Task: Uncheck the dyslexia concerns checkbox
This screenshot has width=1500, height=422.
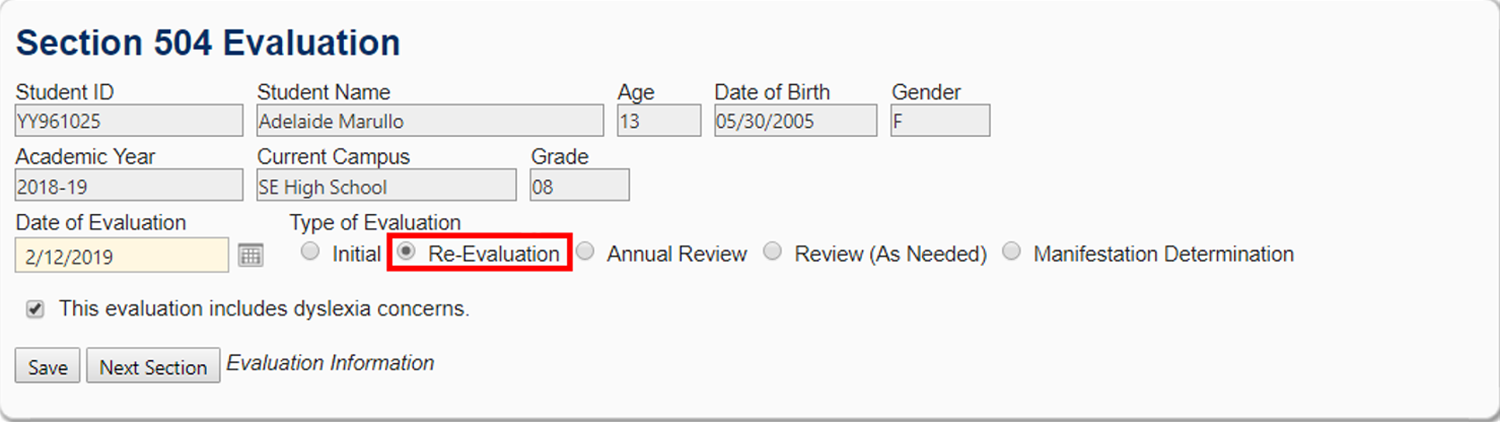Action: pos(36,310)
